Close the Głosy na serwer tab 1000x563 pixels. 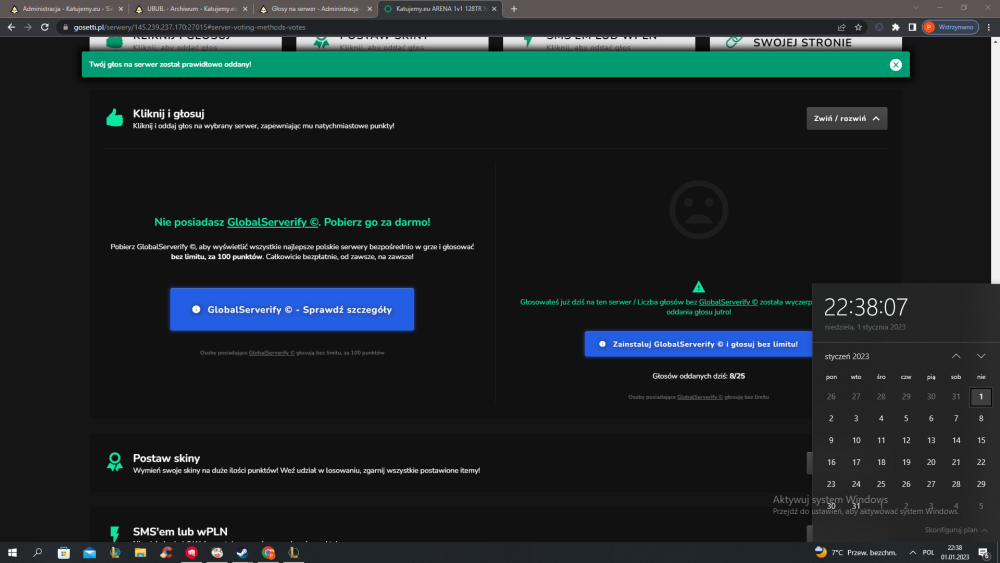369,9
